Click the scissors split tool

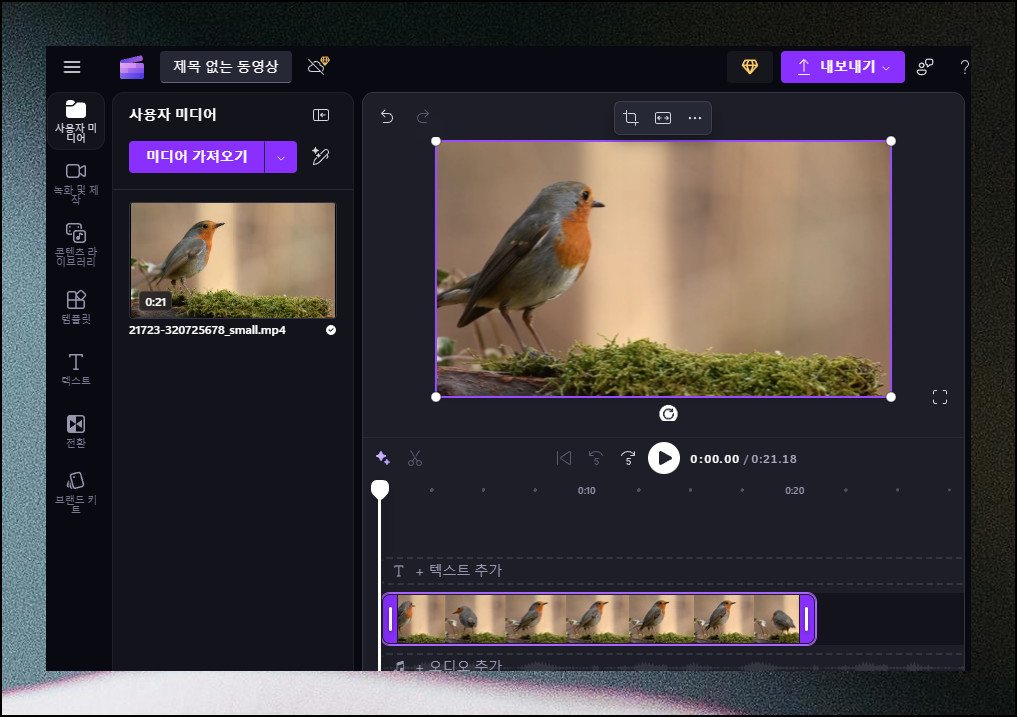point(415,458)
